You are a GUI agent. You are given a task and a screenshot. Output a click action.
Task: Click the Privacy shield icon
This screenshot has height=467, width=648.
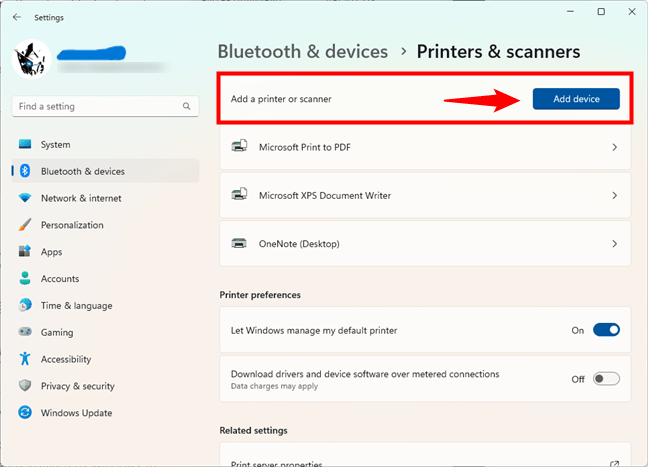pyautogui.click(x=25, y=386)
